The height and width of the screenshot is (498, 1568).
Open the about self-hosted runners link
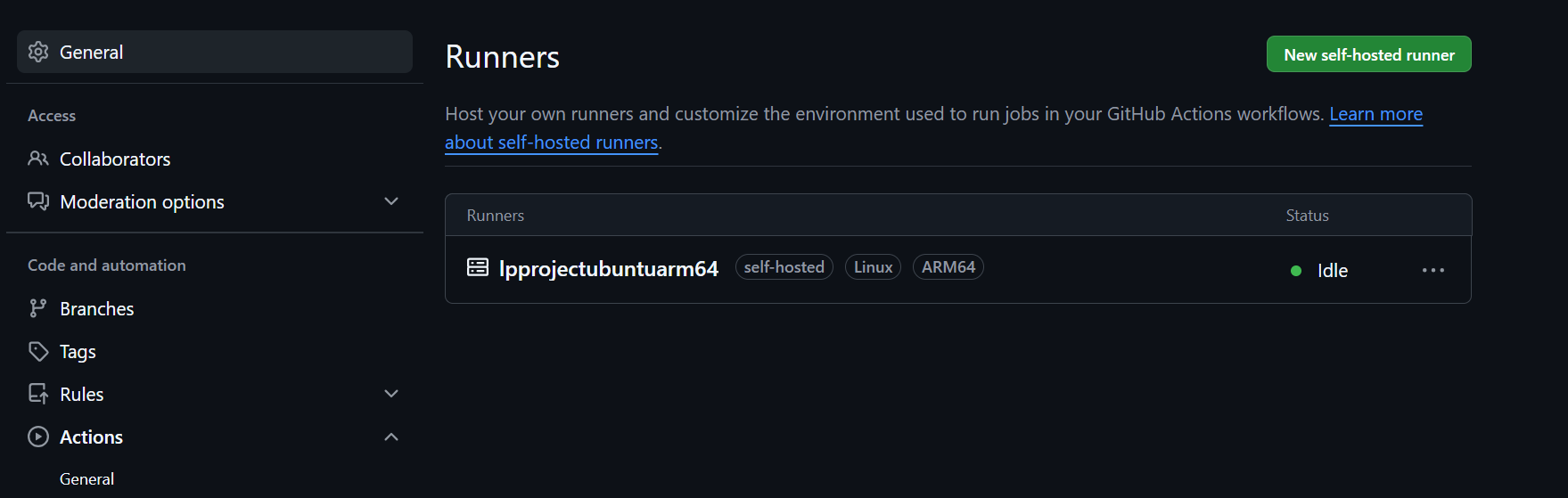[x=551, y=143]
